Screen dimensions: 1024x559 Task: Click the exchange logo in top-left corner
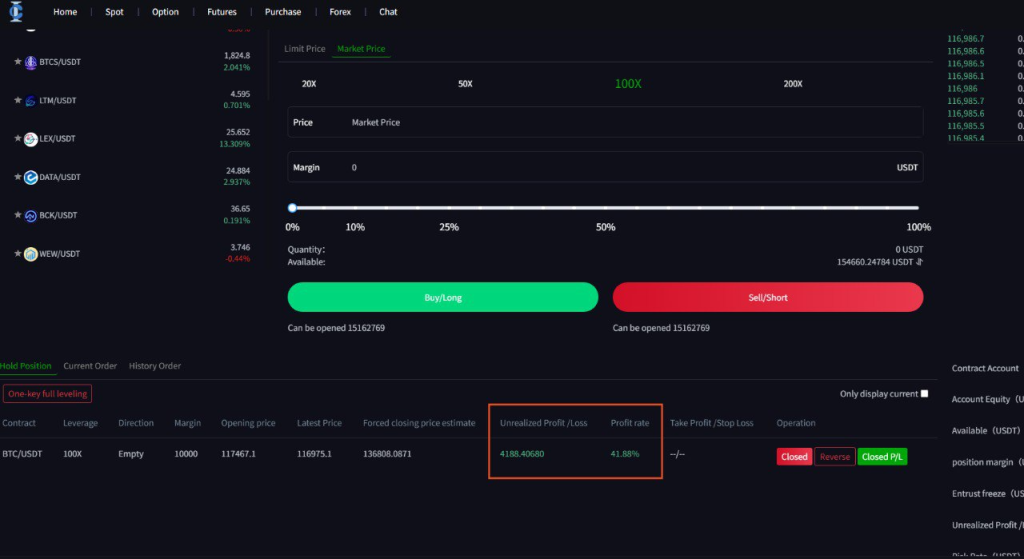click(x=18, y=12)
